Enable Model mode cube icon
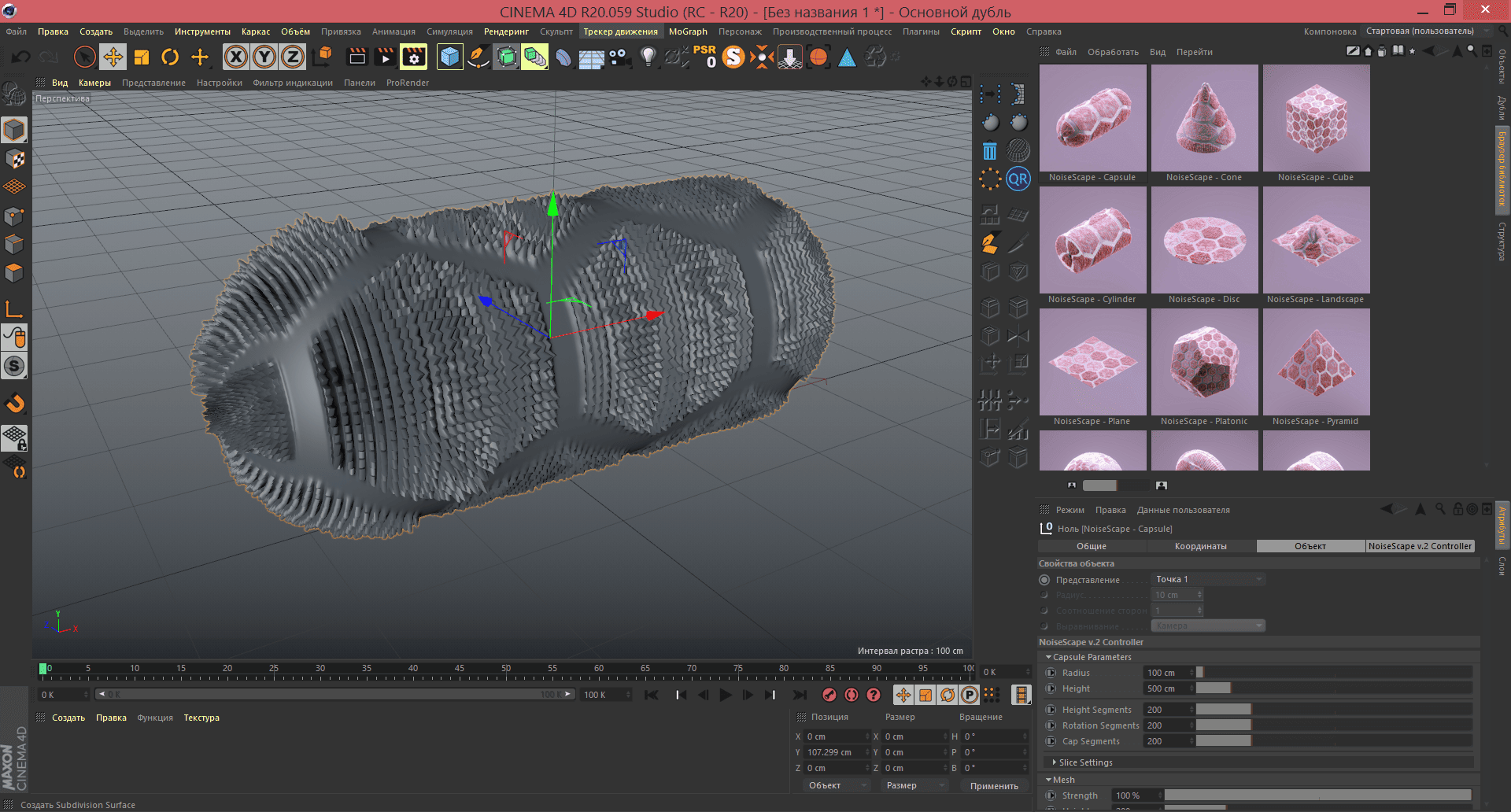Image resolution: width=1511 pixels, height=812 pixels. click(14, 130)
